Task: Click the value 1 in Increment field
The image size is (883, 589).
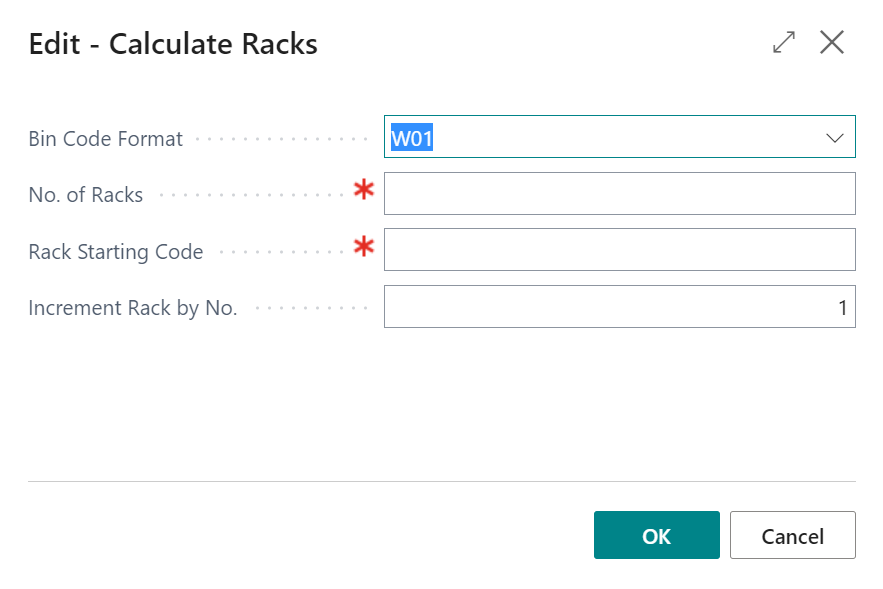Action: point(842,307)
